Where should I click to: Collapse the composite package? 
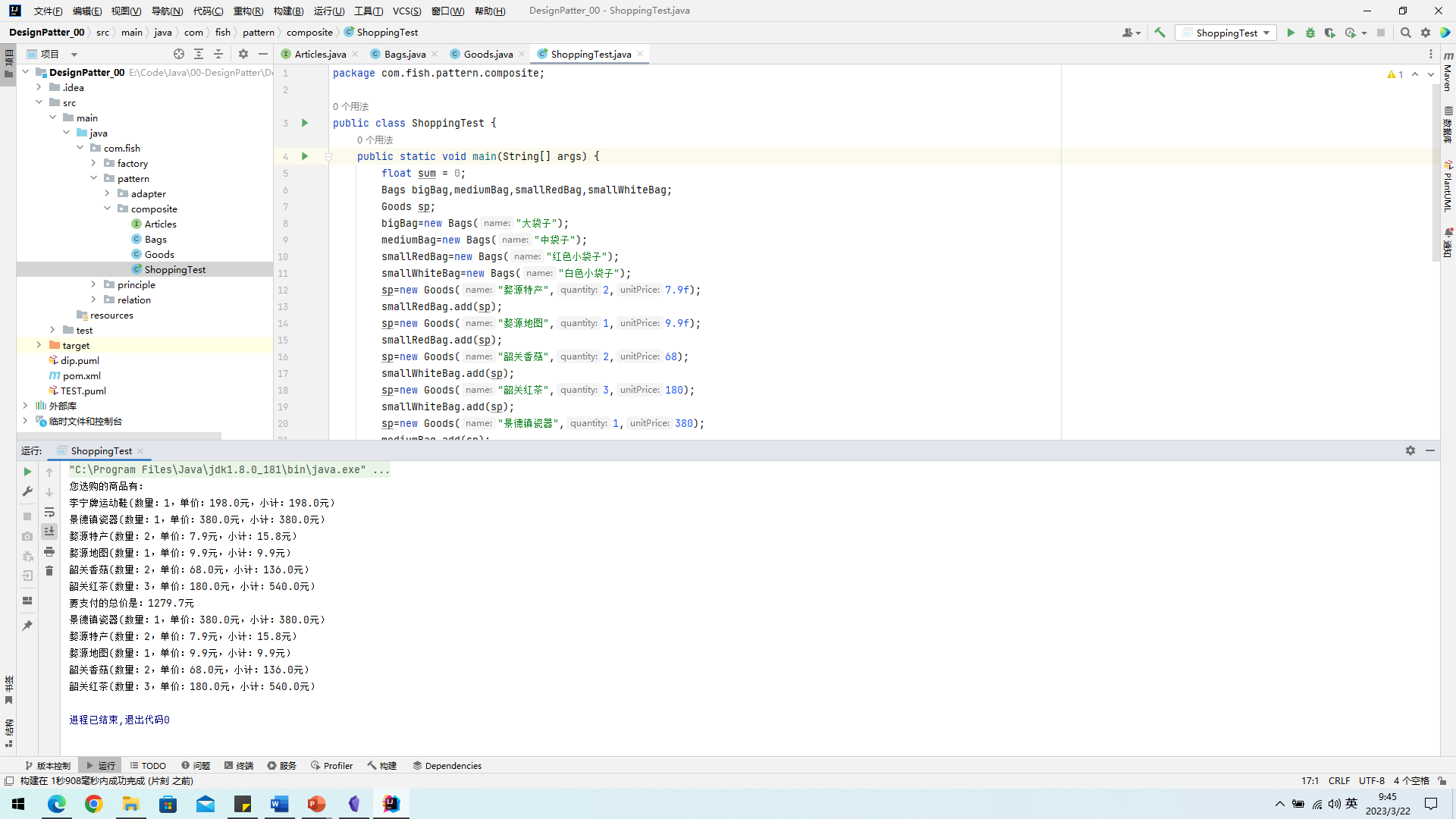108,209
